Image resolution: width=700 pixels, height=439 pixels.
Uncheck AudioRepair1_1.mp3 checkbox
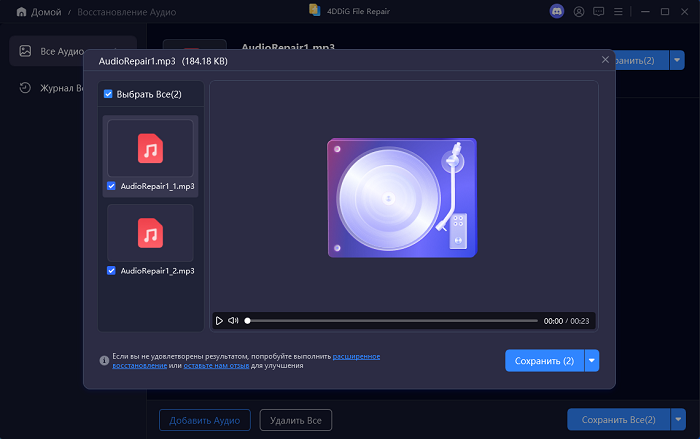pos(111,186)
